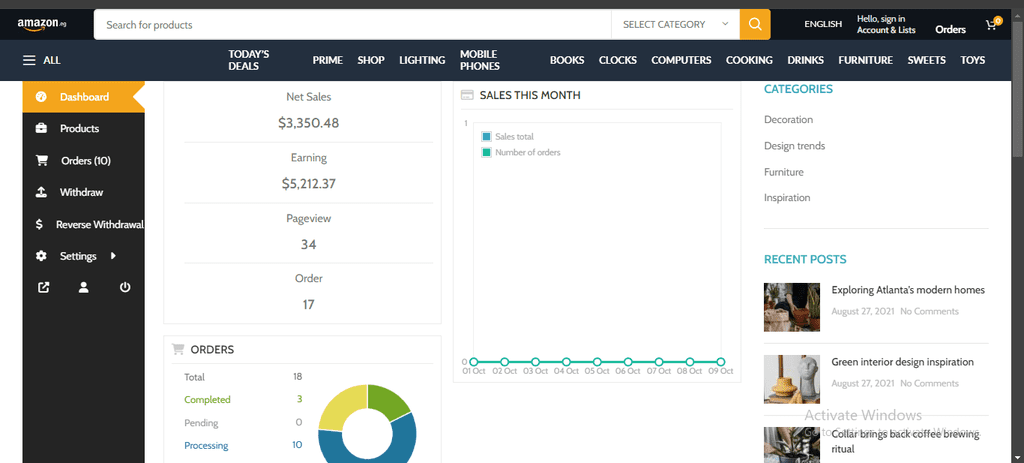Toggle the Sales total legend box
The image size is (1024, 463).
(x=486, y=136)
